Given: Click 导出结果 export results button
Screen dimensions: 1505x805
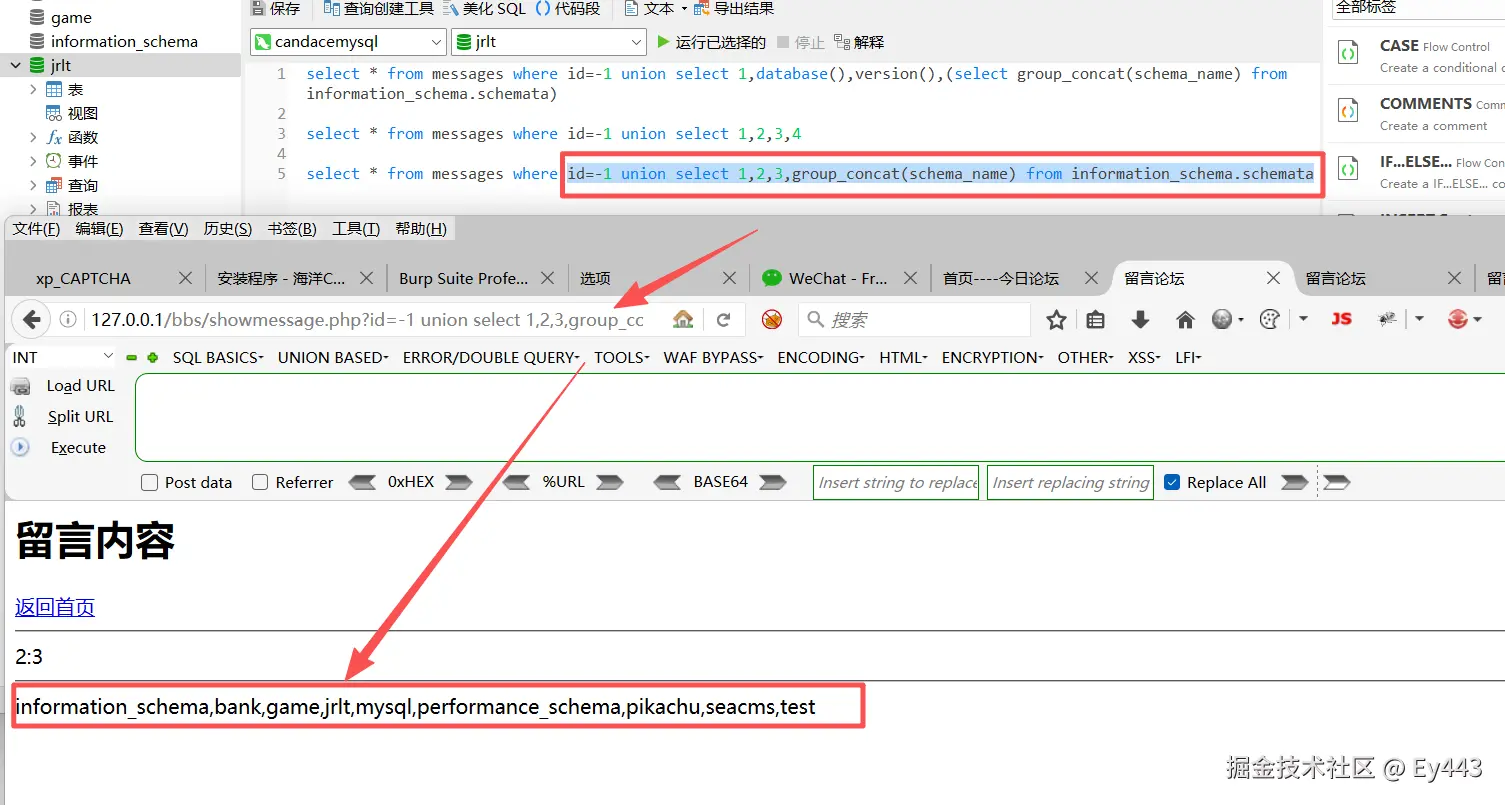Looking at the screenshot, I should tap(734, 9).
